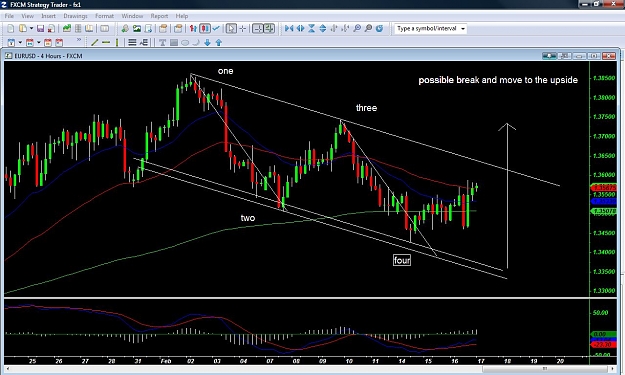This screenshot has height=375, width=625.
Task: Expand the Open folder dropdown arrow
Action: (31, 28)
